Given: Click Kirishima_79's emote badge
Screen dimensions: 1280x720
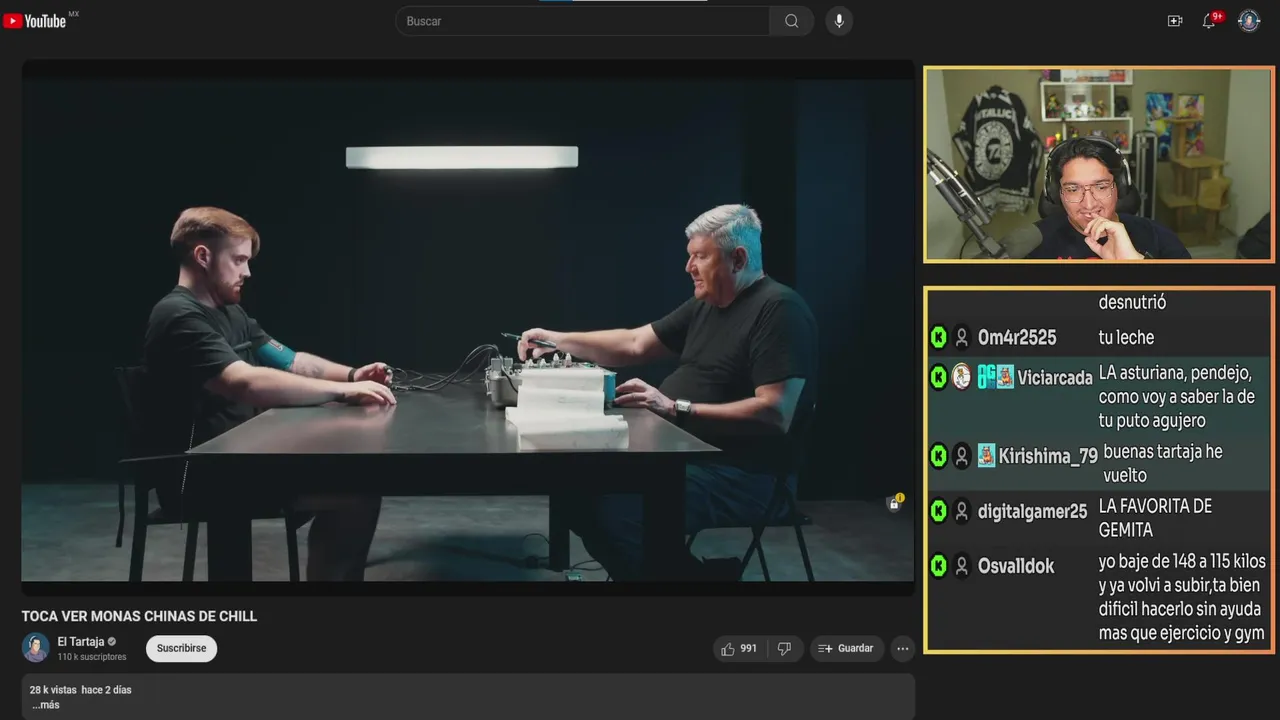Looking at the screenshot, I should [x=986, y=456].
